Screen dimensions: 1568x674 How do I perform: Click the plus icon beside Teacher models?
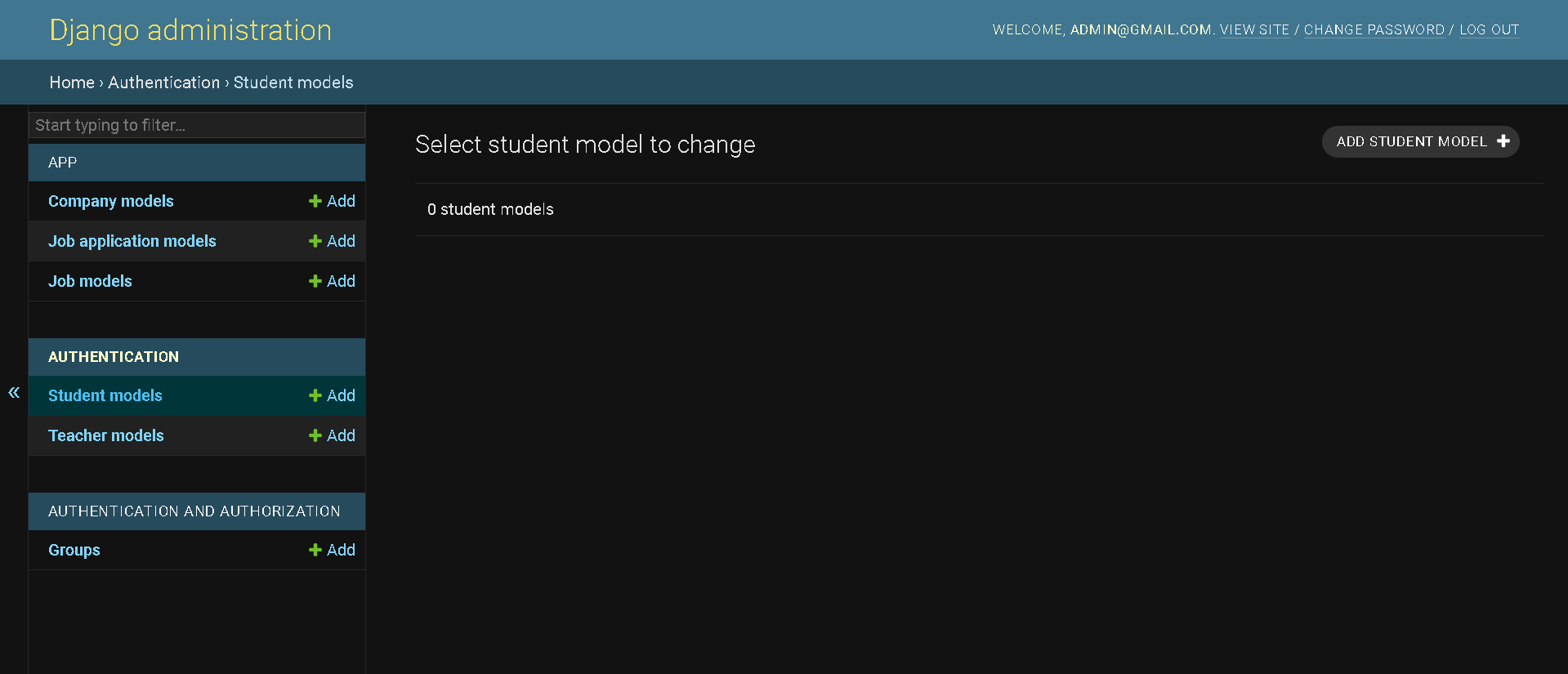[315, 435]
